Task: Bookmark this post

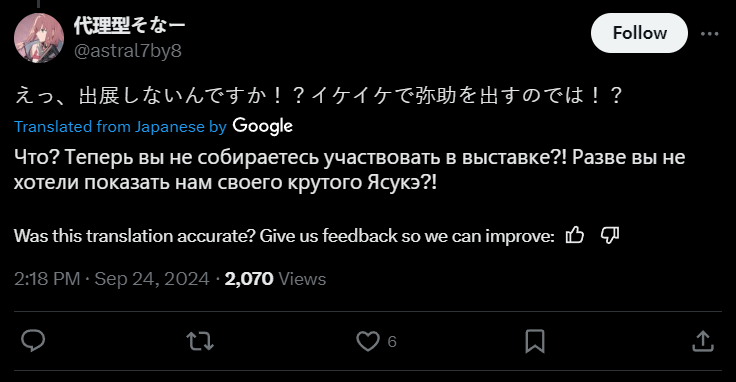Action: pyautogui.click(x=535, y=341)
